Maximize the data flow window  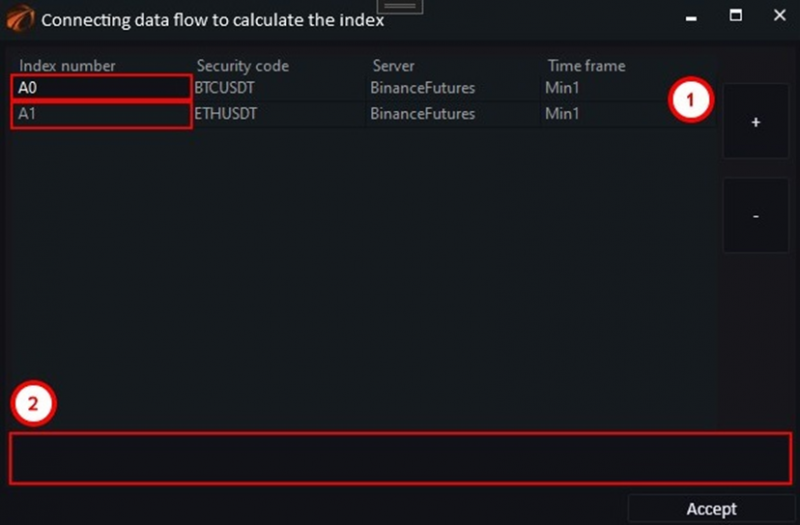[x=735, y=16]
